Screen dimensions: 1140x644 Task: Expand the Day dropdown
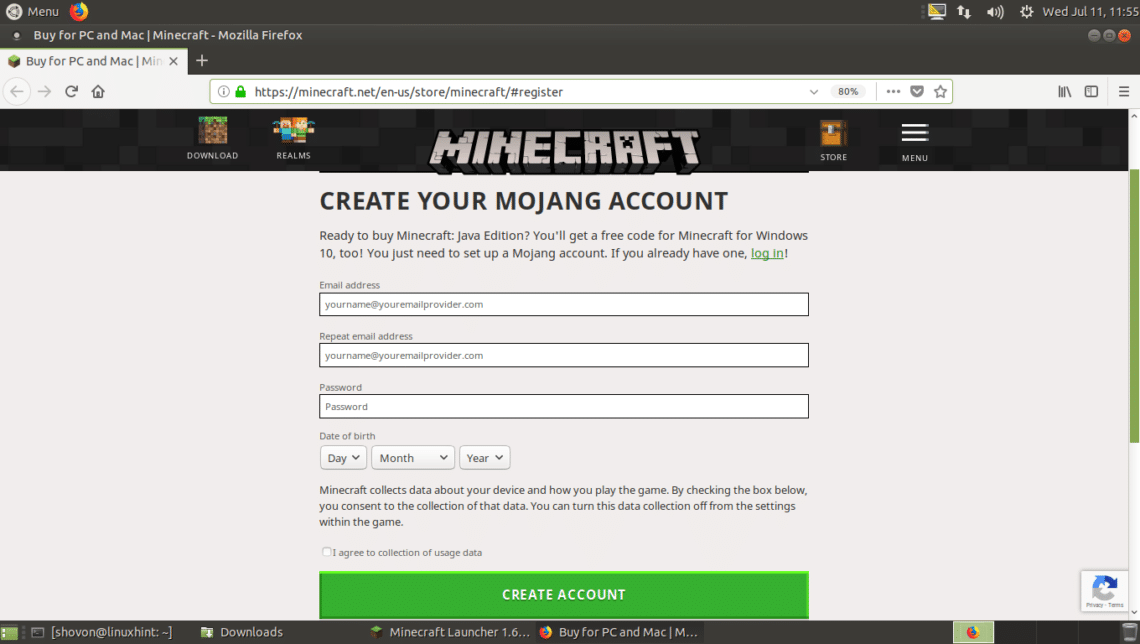point(343,458)
